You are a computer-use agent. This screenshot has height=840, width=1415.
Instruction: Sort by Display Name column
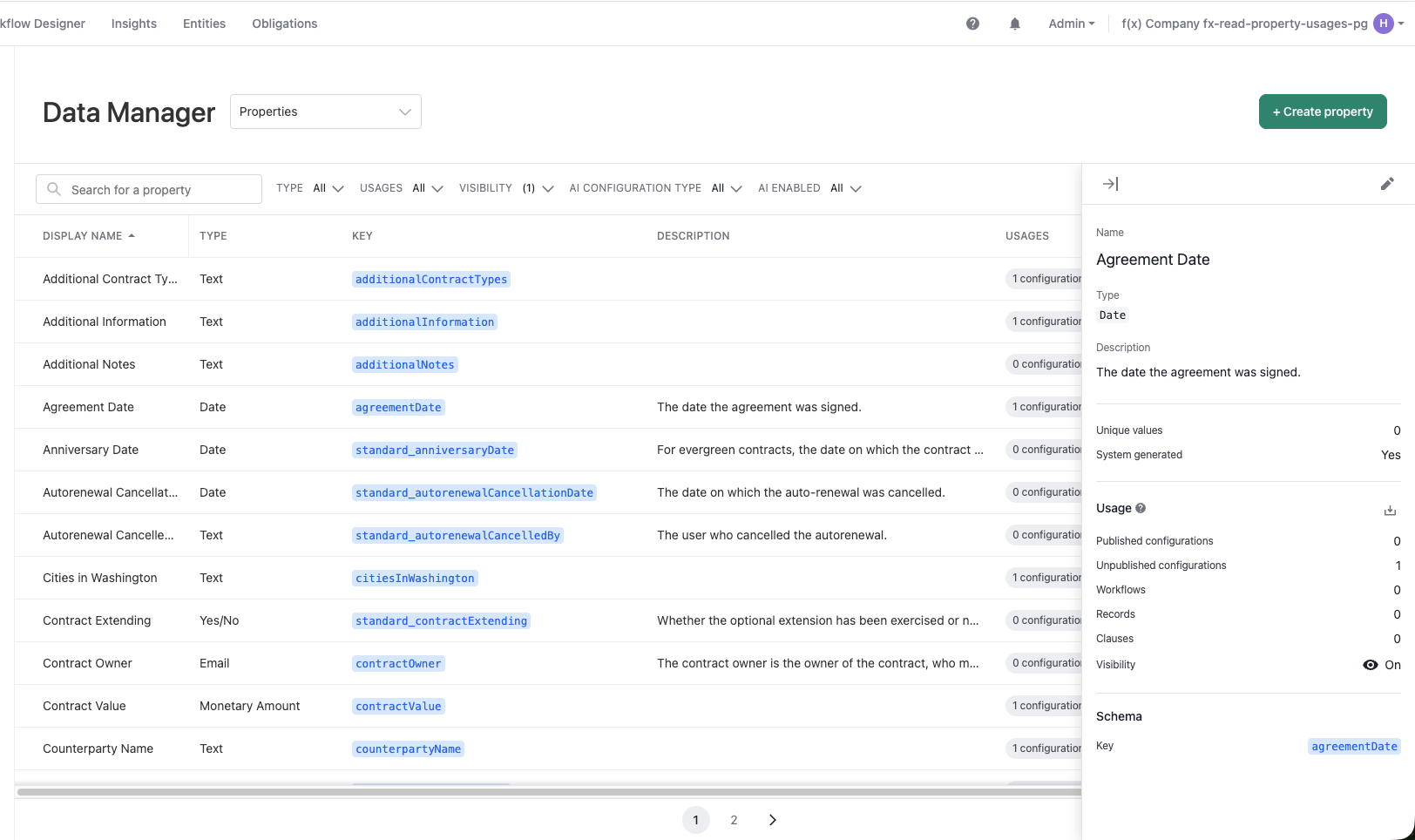coord(89,236)
